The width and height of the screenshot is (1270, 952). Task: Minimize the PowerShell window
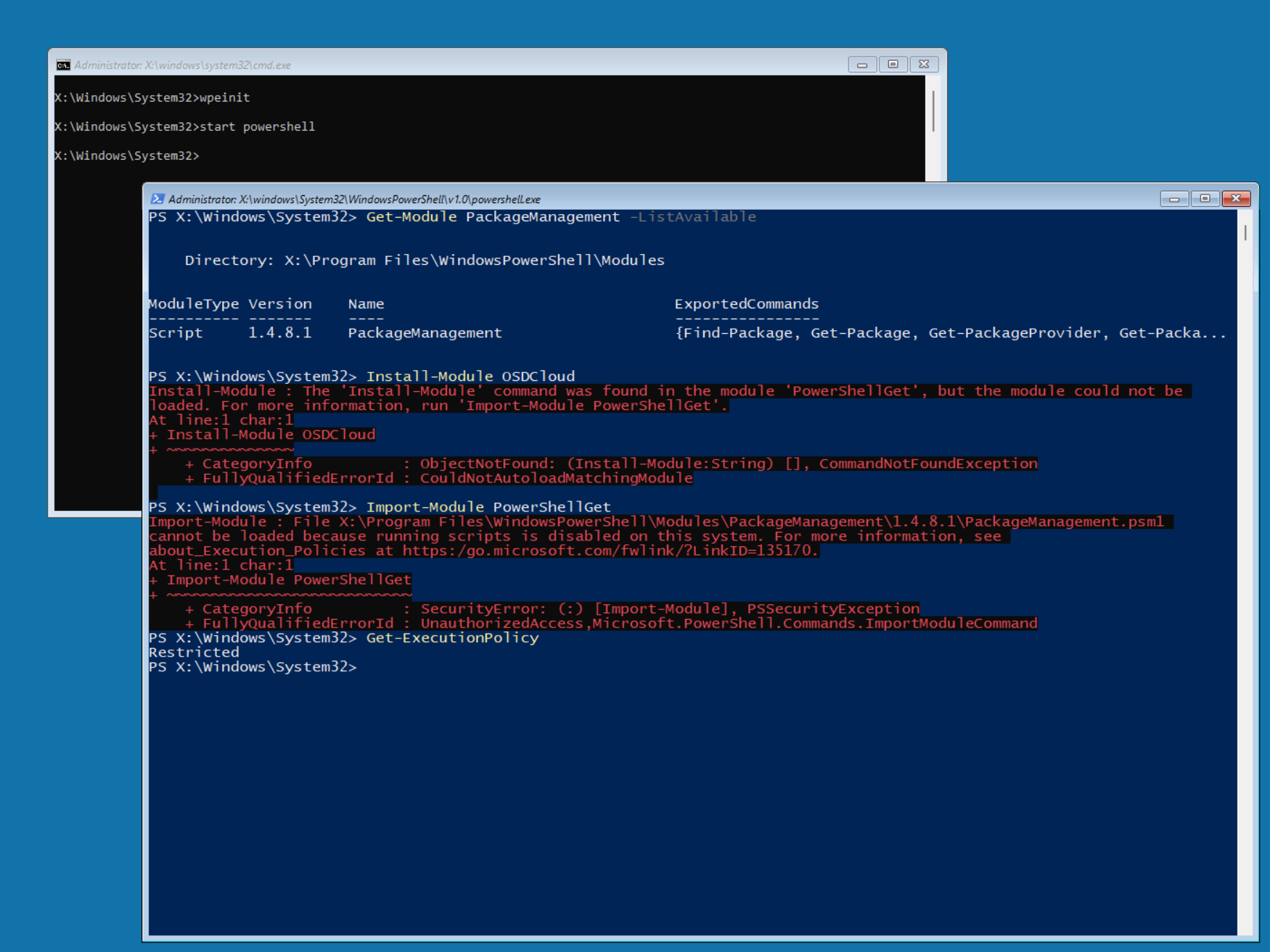(1173, 199)
